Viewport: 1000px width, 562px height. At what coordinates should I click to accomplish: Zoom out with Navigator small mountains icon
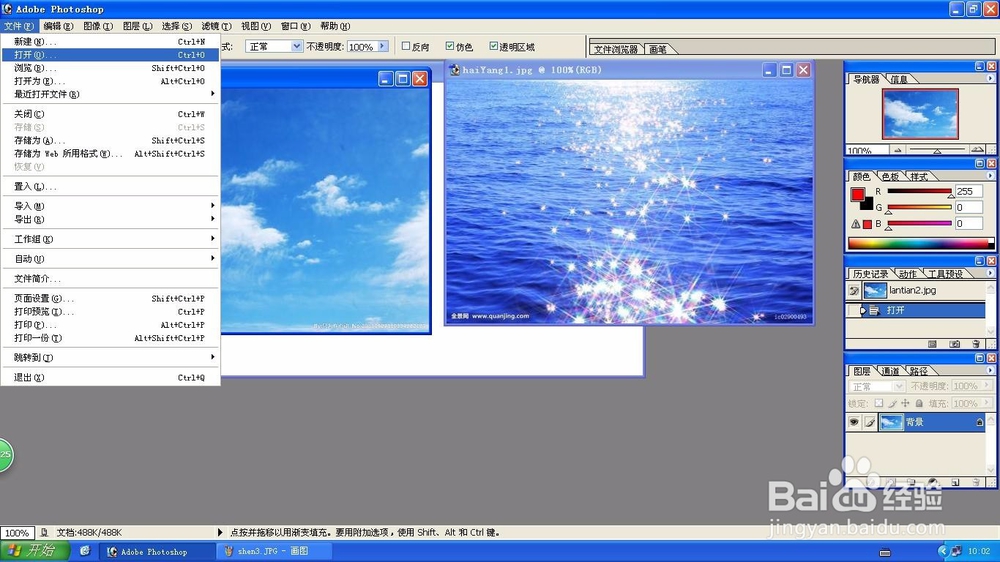897,151
